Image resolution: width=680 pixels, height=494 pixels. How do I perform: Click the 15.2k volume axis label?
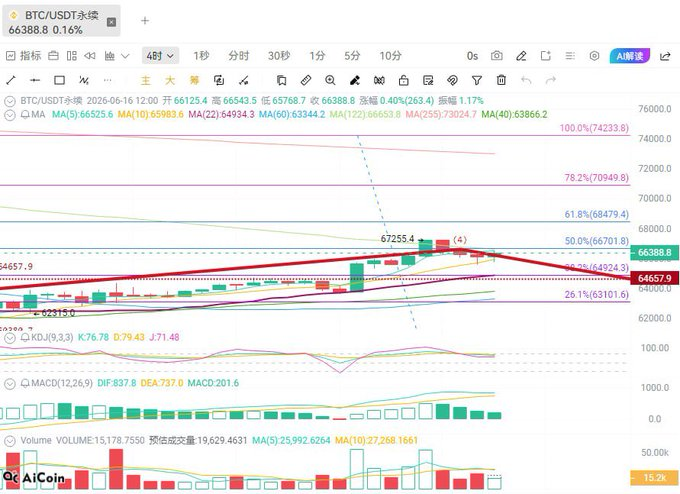tap(654, 478)
